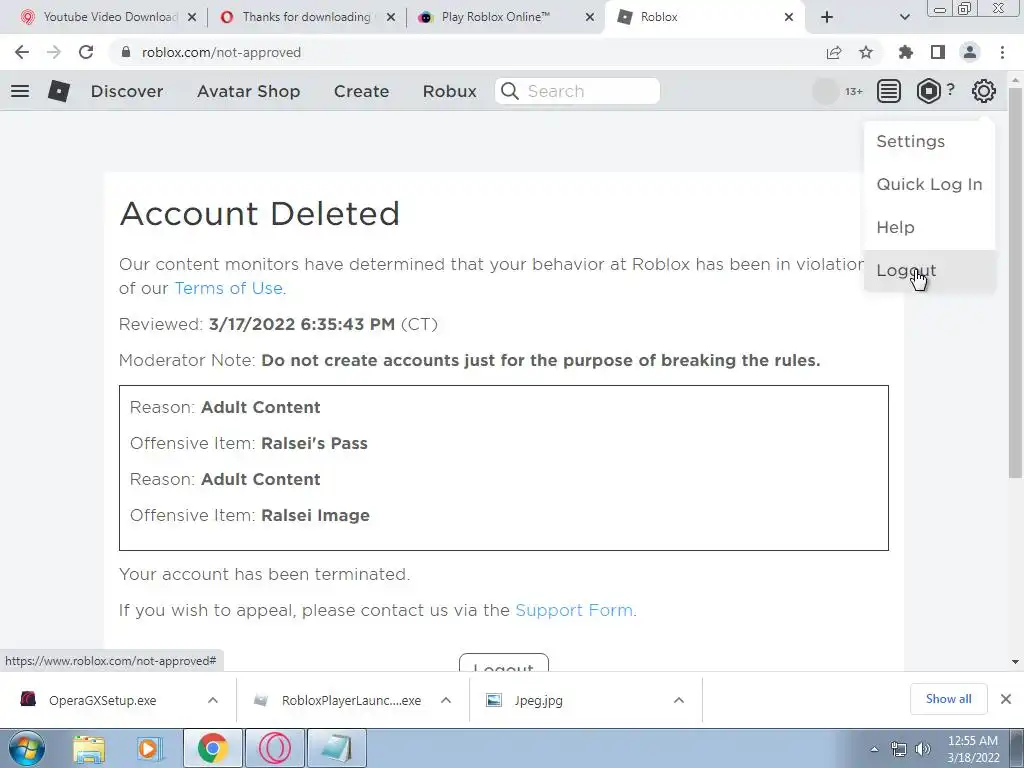Open the Chrome profile avatar icon
Screen dimensions: 1024x768
tap(970, 52)
